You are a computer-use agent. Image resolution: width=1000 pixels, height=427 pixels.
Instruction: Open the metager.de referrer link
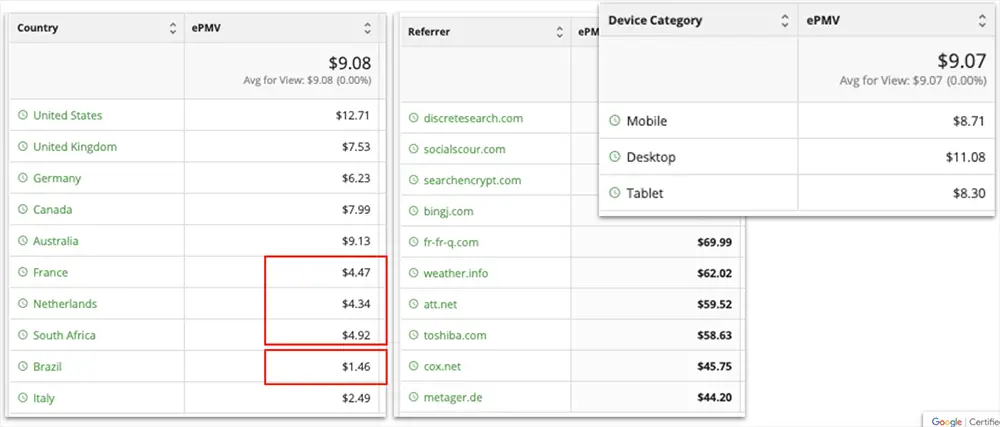pyautogui.click(x=453, y=398)
